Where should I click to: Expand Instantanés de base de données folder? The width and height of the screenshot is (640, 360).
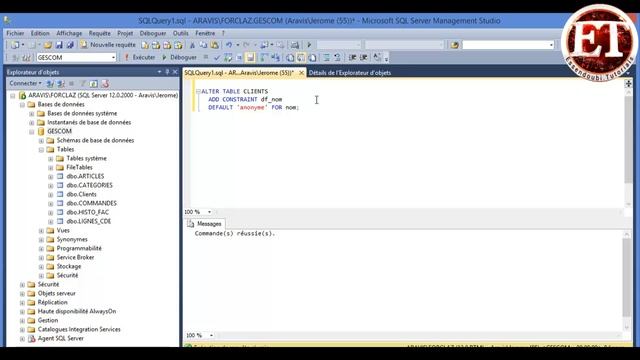click(x=32, y=122)
